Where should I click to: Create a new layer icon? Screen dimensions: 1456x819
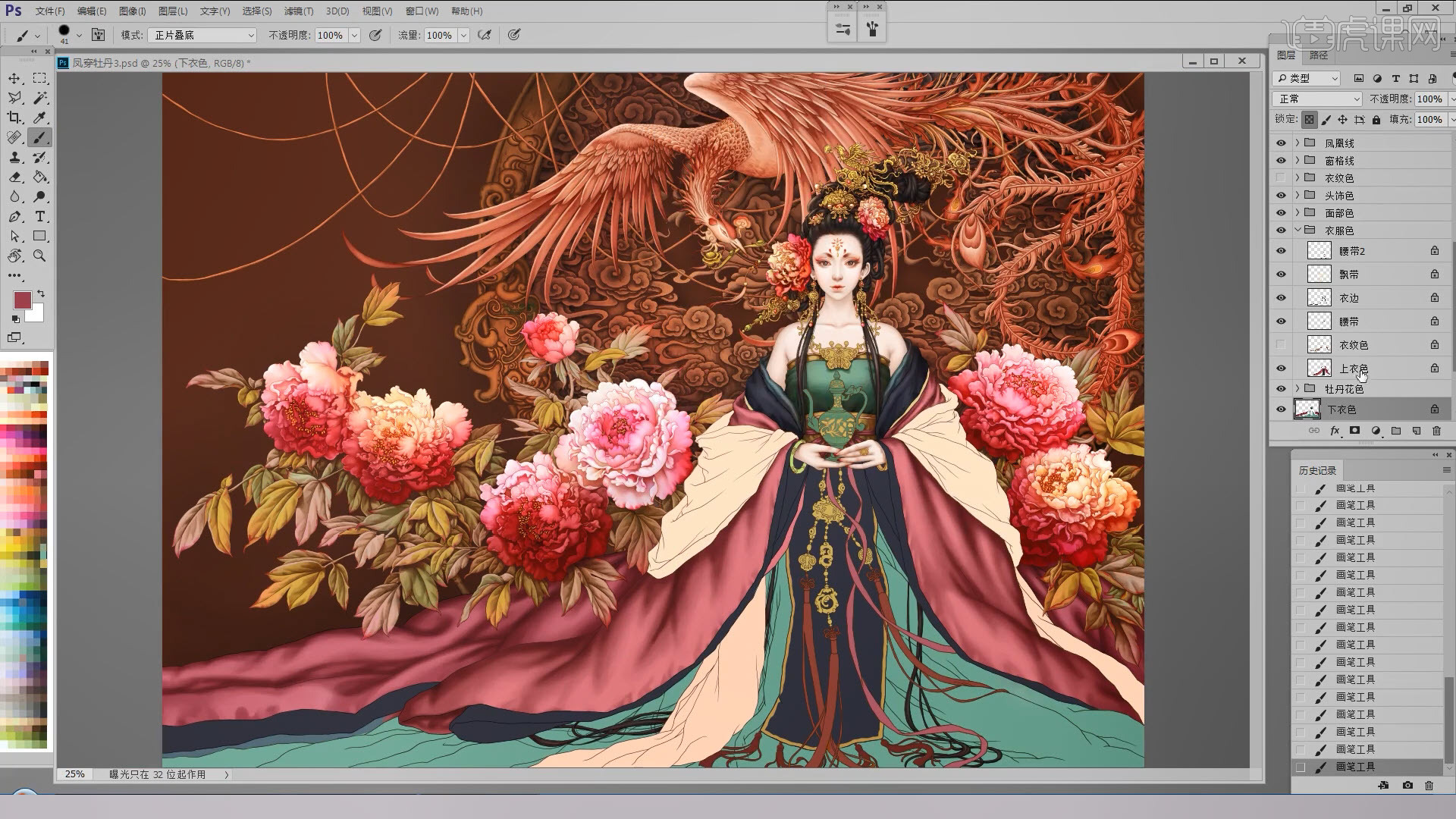(x=1416, y=431)
